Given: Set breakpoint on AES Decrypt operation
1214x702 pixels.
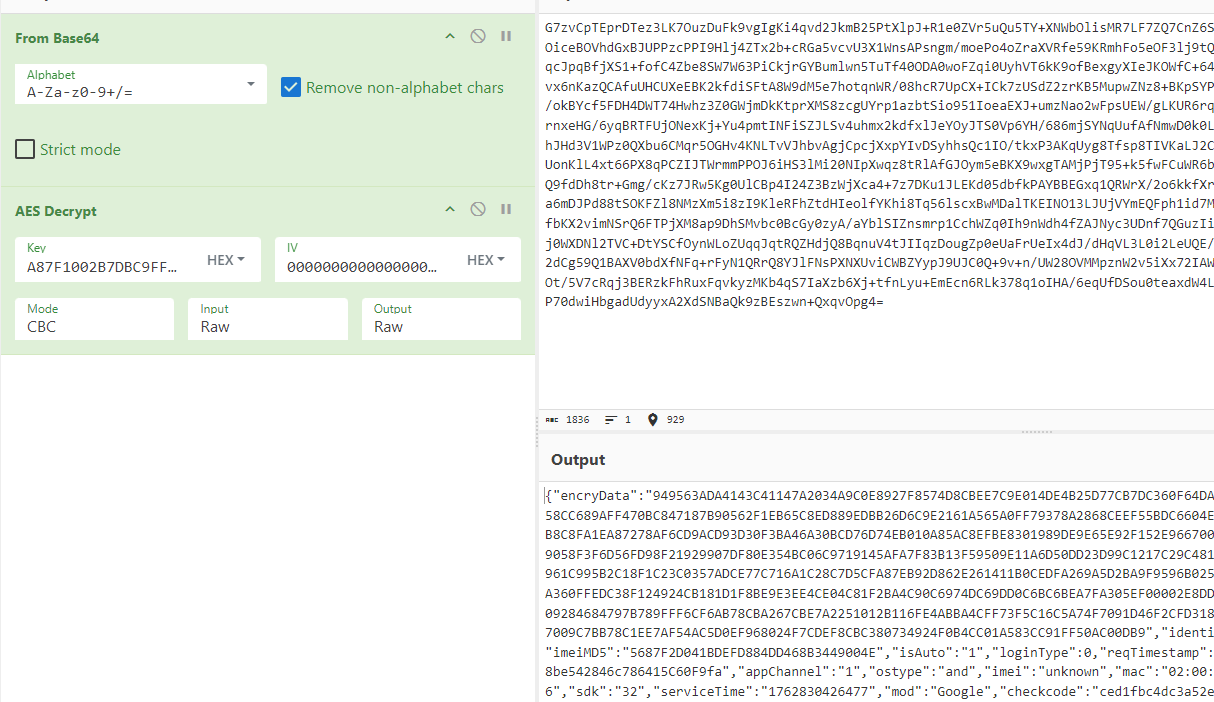Looking at the screenshot, I should (x=506, y=210).
